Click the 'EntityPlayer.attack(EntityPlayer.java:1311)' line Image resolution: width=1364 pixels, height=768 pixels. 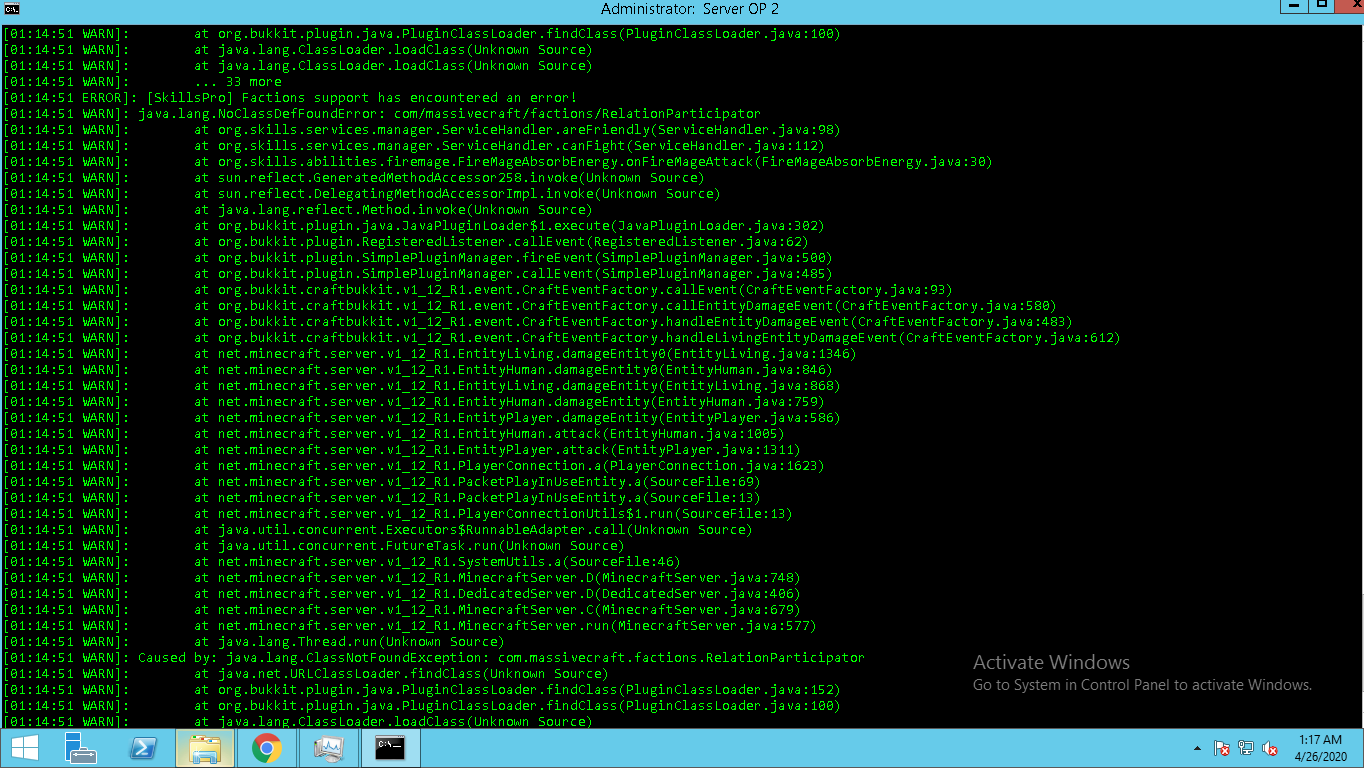(401, 450)
